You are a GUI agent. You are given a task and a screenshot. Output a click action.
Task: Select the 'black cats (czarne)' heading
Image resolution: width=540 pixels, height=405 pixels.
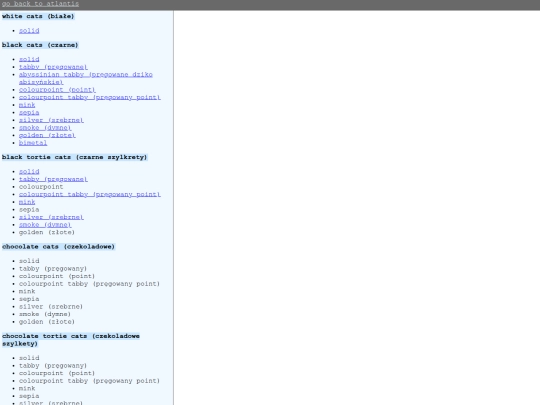40,45
